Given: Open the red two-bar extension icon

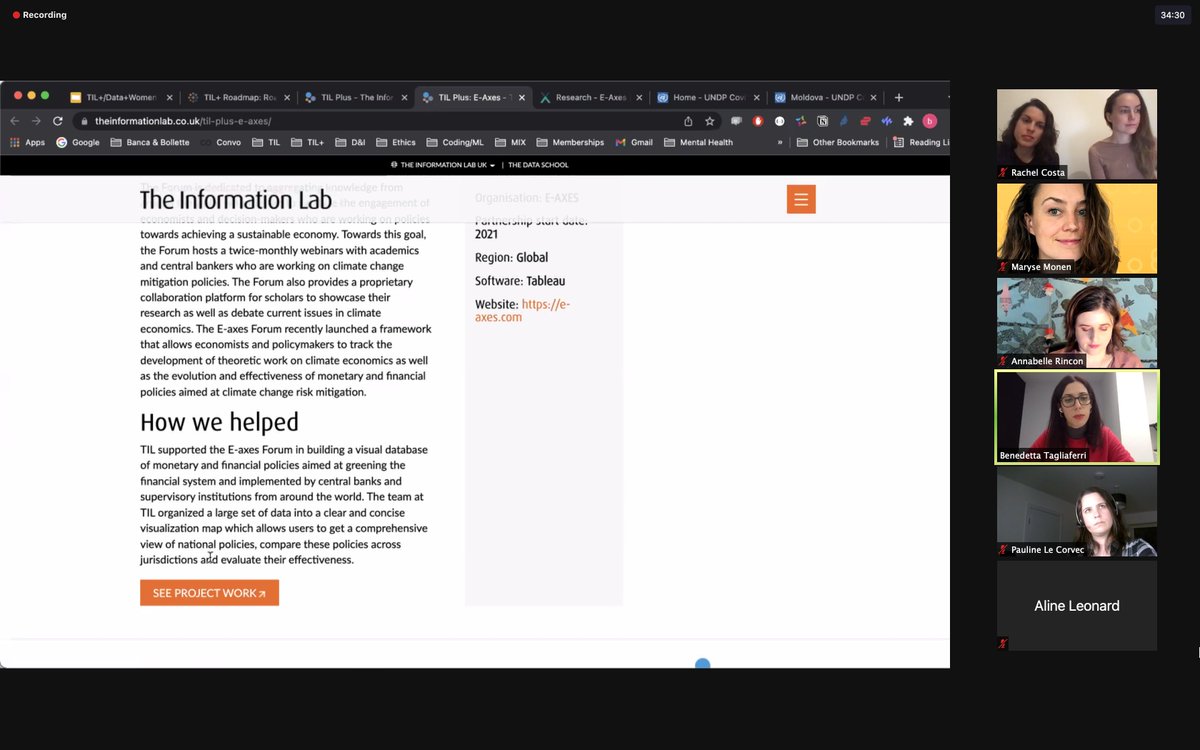Looking at the screenshot, I should (866, 121).
